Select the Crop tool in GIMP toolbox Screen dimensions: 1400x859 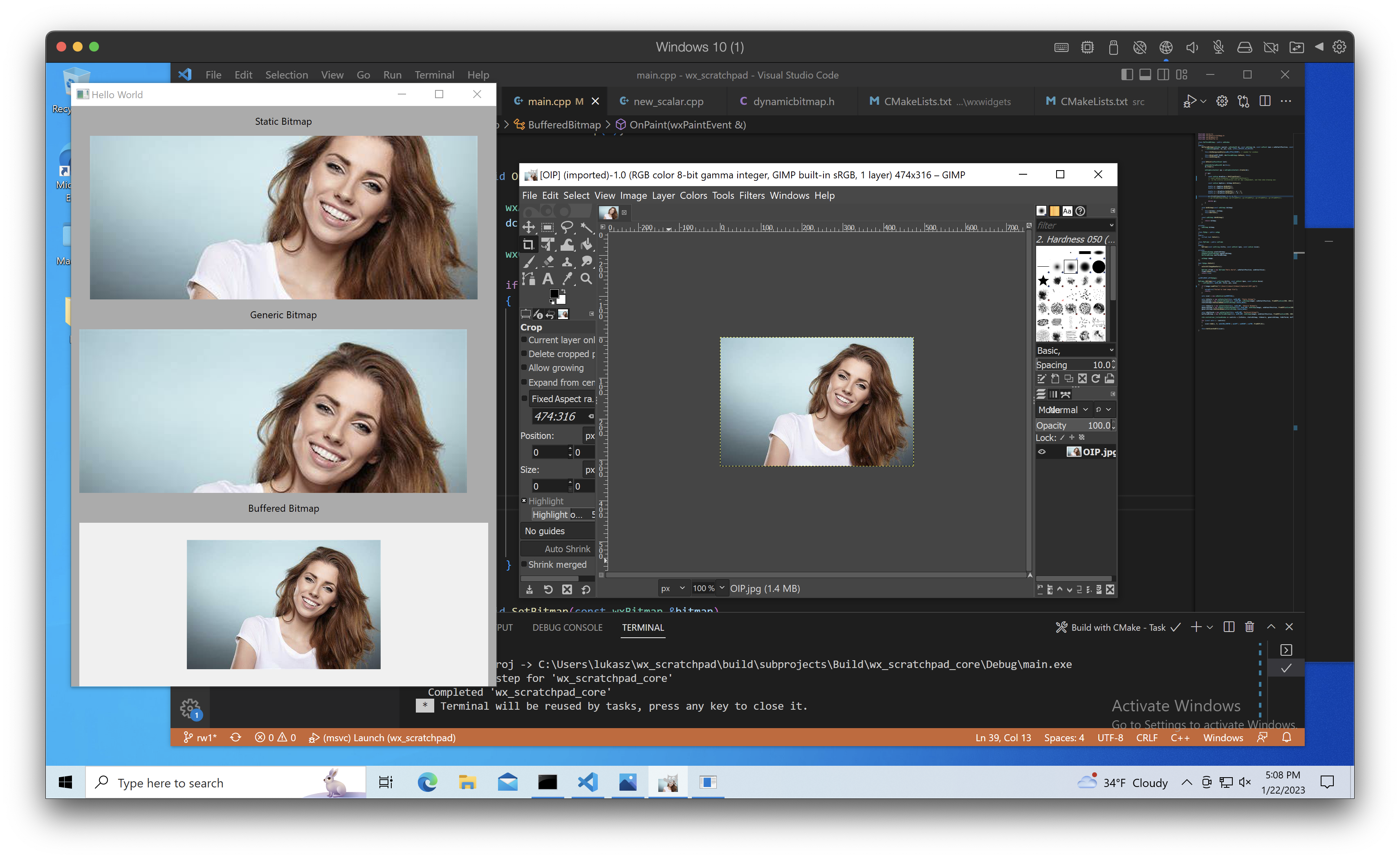(528, 245)
